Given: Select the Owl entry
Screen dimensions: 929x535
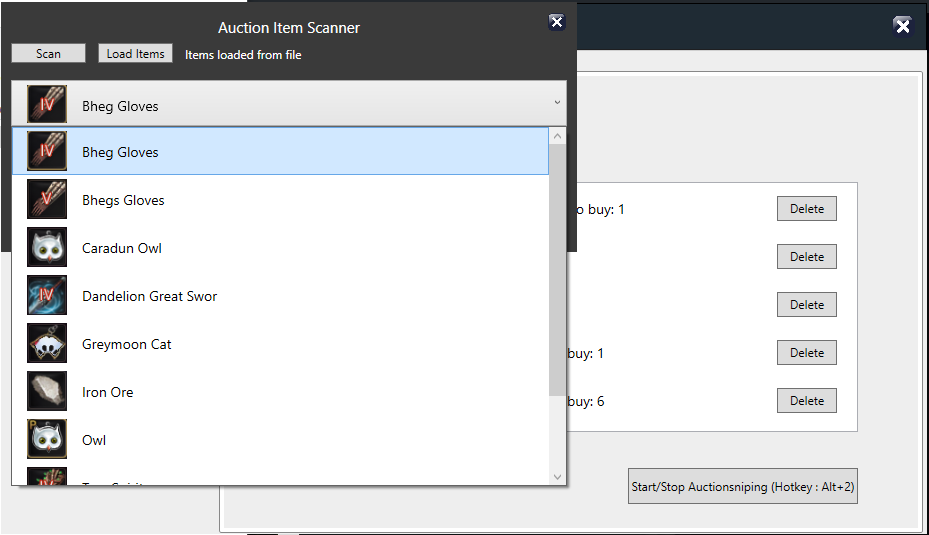Looking at the screenshot, I should [280, 440].
